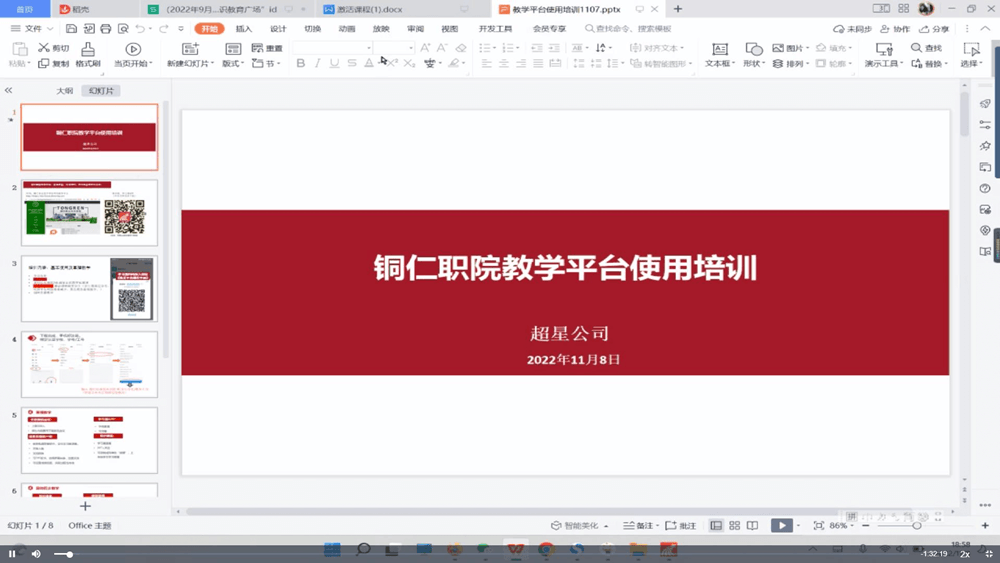
Task: Switch to reading view icon
Action: [x=753, y=525]
